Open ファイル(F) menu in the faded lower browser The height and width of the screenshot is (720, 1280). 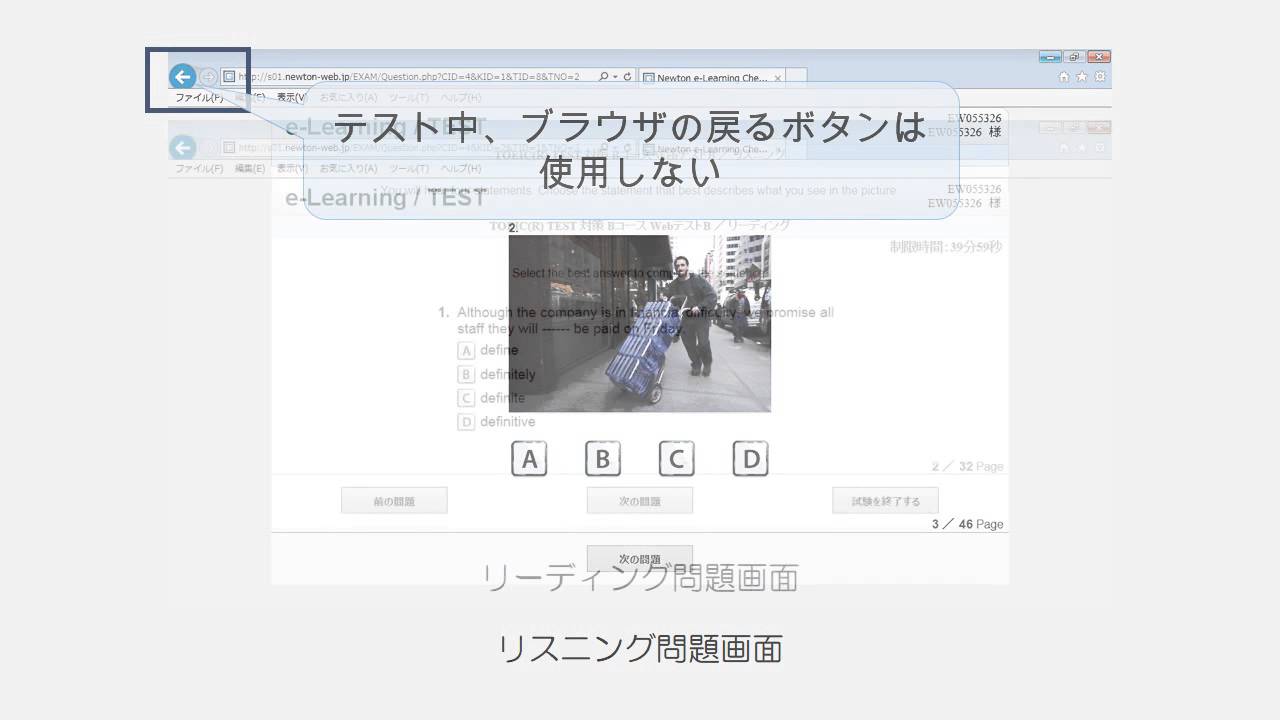click(x=199, y=169)
